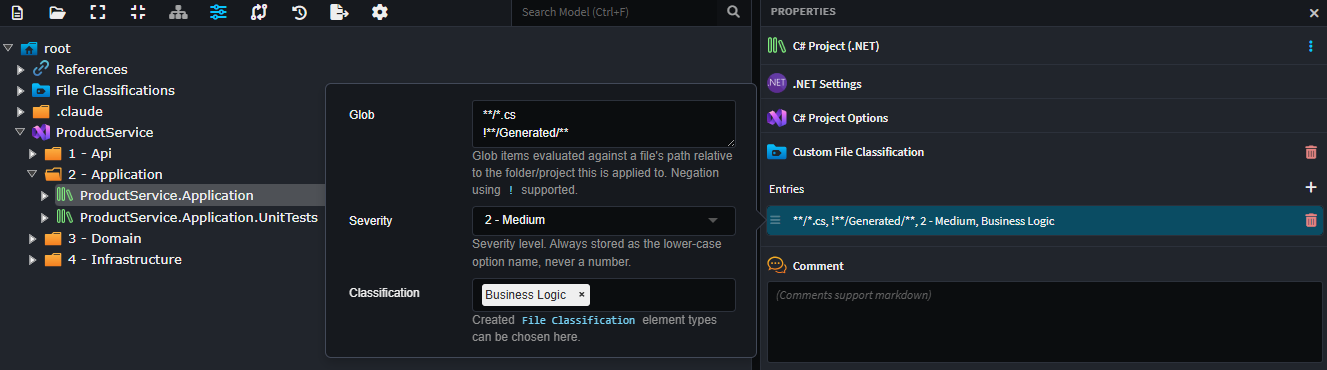The image size is (1327, 370).
Task: Open the Severity dropdown
Action: (603, 220)
